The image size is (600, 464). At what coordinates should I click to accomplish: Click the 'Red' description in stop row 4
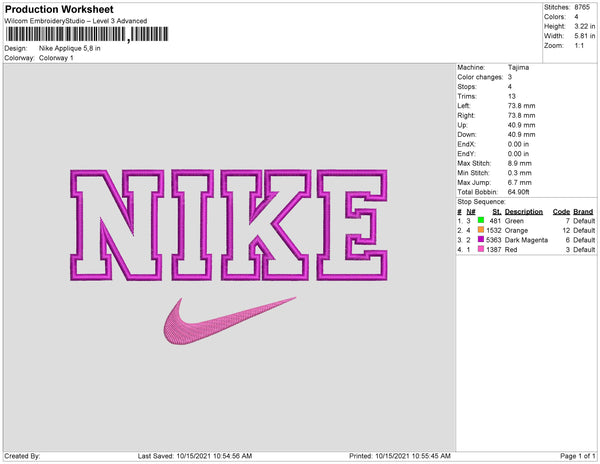[511, 249]
